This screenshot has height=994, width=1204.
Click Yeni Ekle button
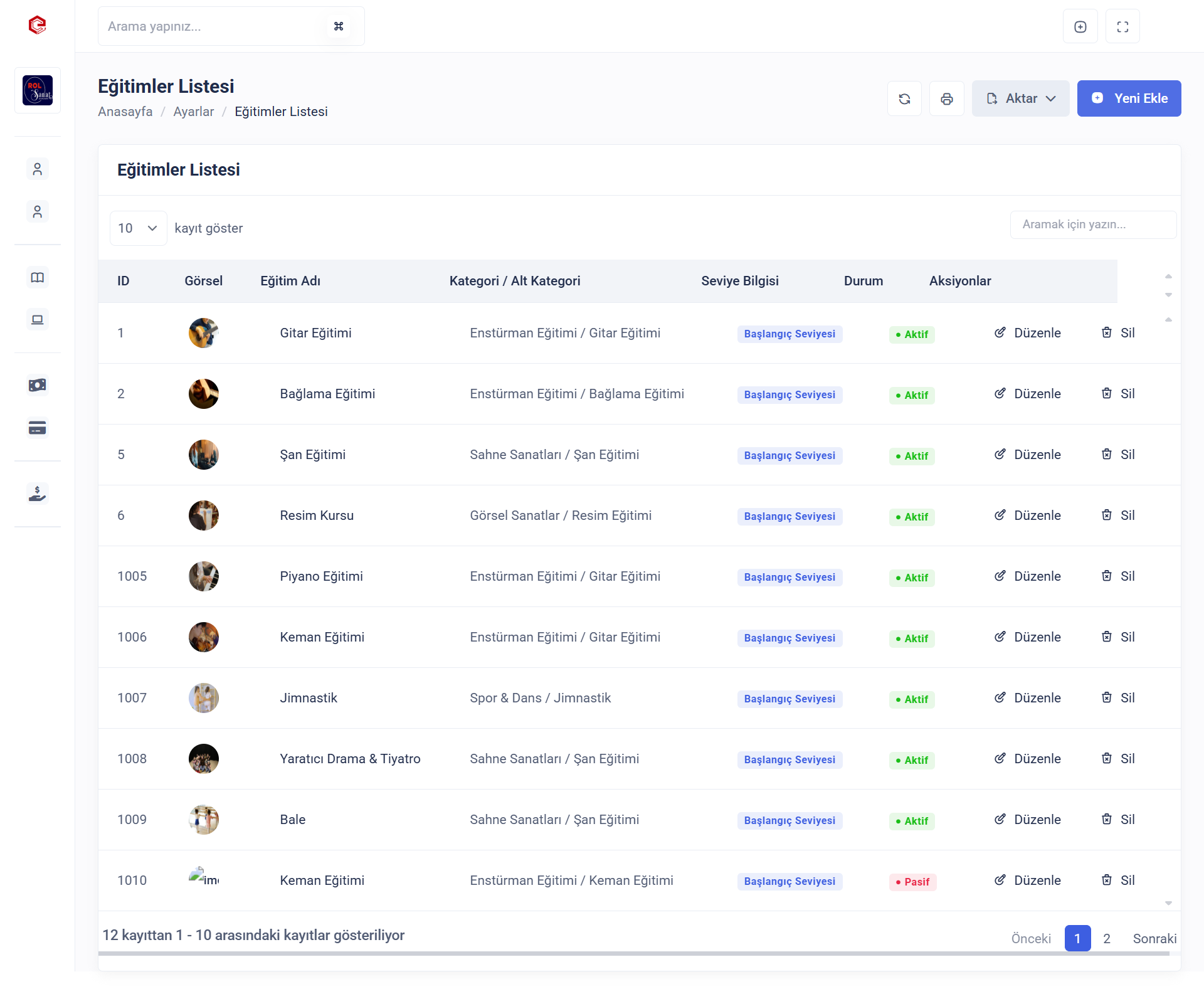1129,98
